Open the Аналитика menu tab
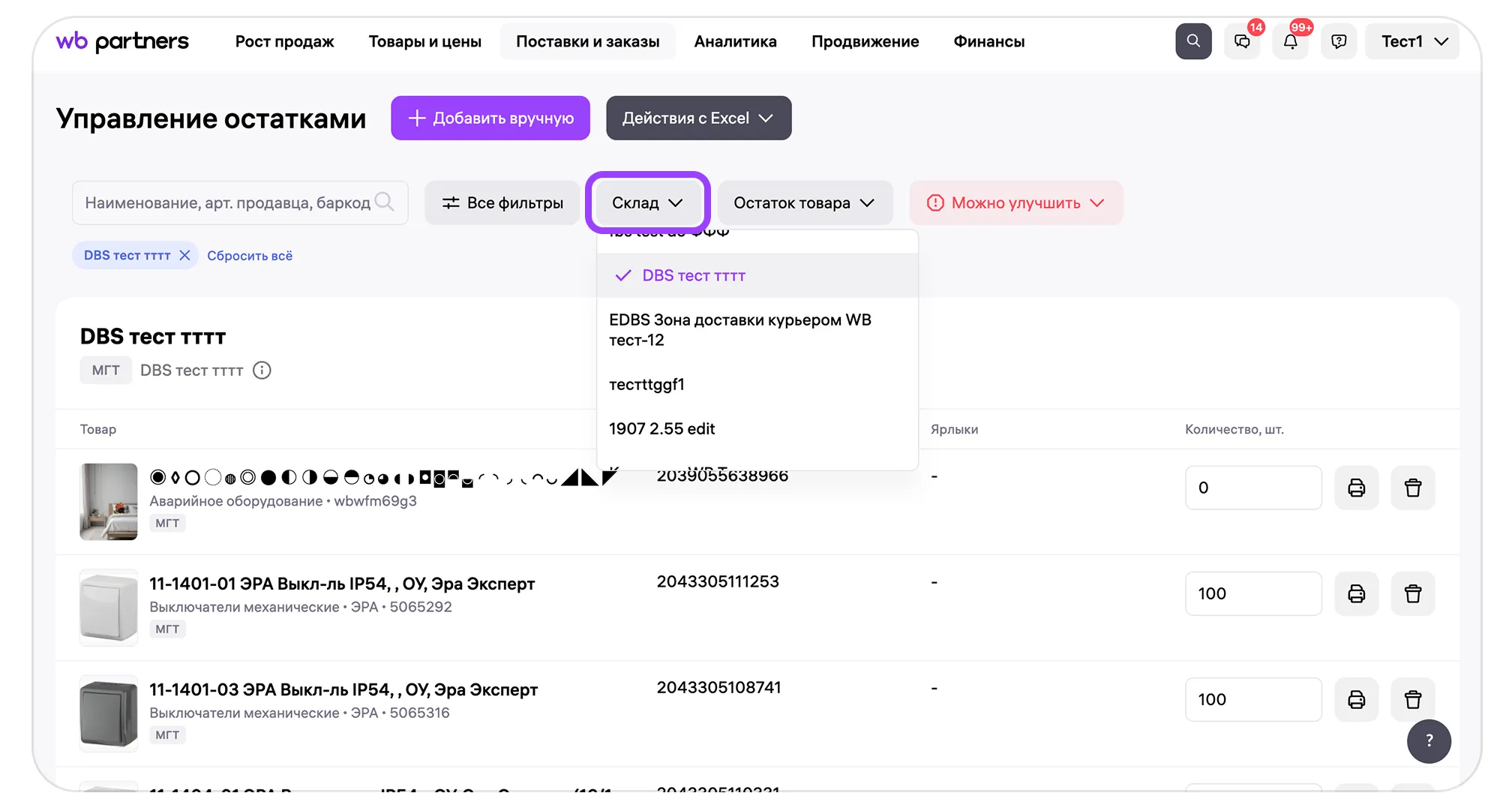 point(735,42)
